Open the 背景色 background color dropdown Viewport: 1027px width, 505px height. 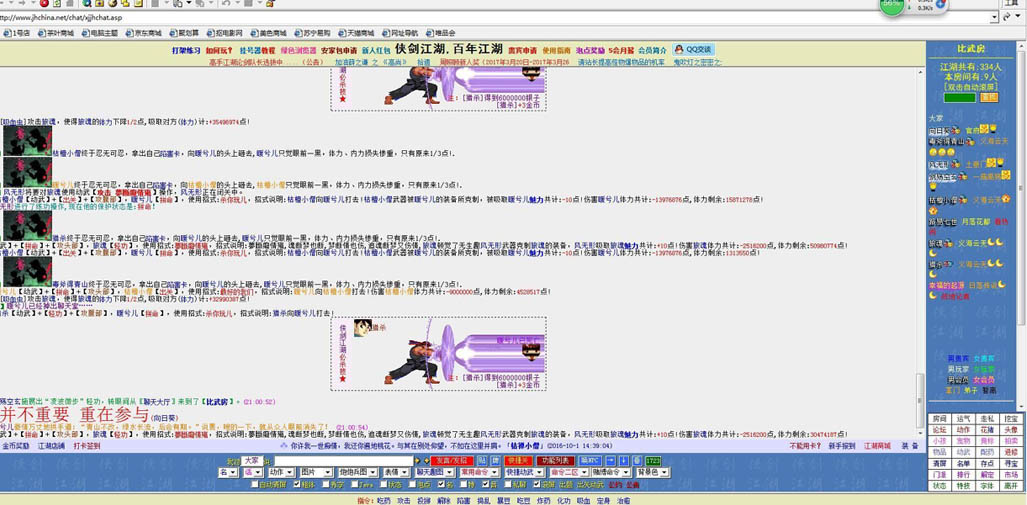coord(652,472)
